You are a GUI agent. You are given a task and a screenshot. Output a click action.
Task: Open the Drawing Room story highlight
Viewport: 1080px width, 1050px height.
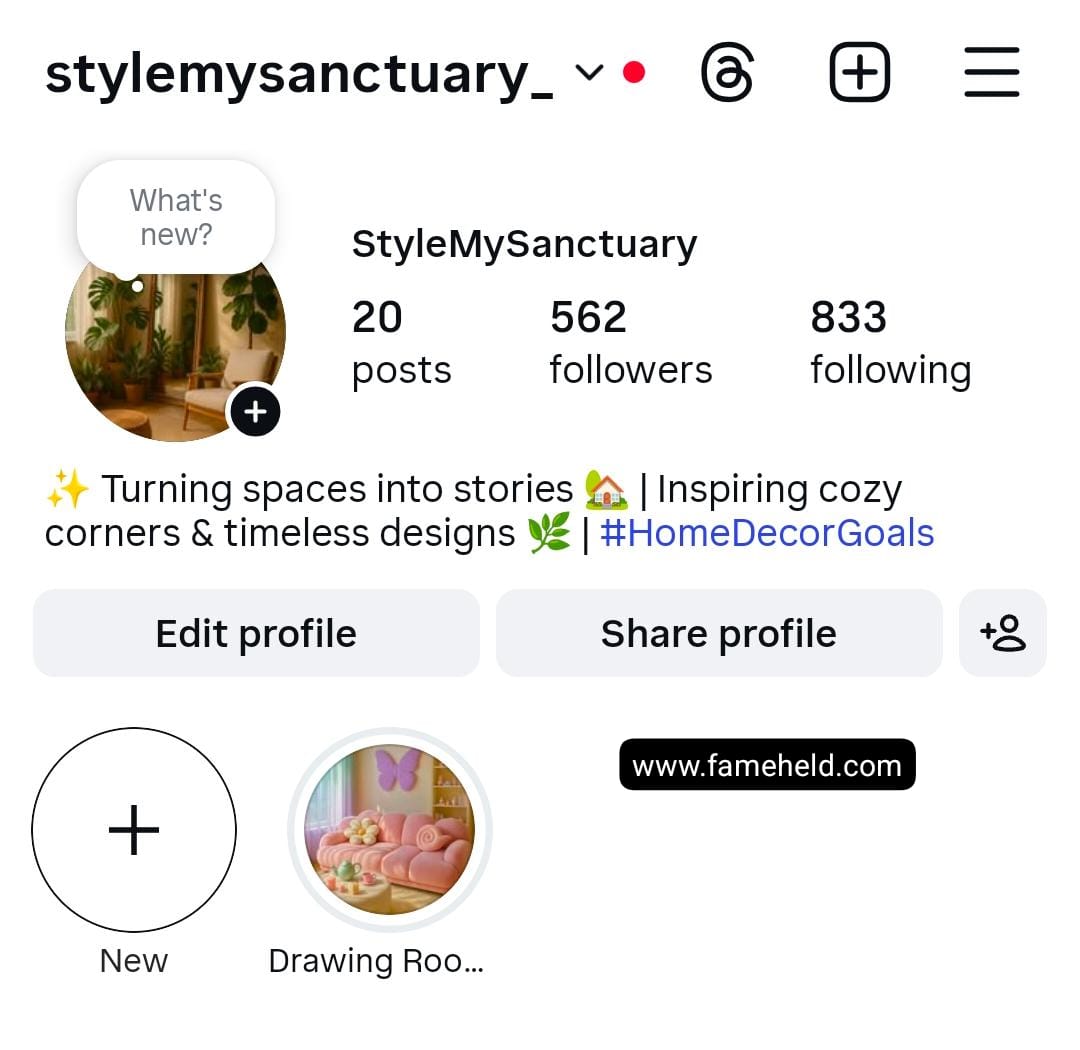click(x=389, y=829)
